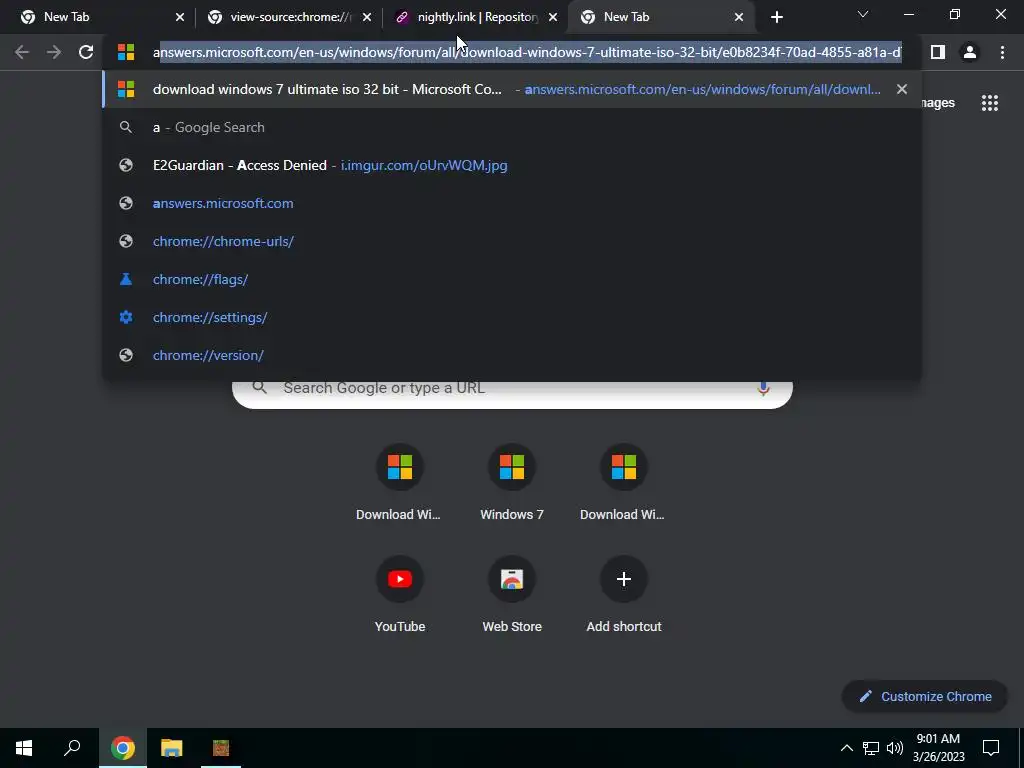Click the Add shortcut button

click(x=624, y=595)
